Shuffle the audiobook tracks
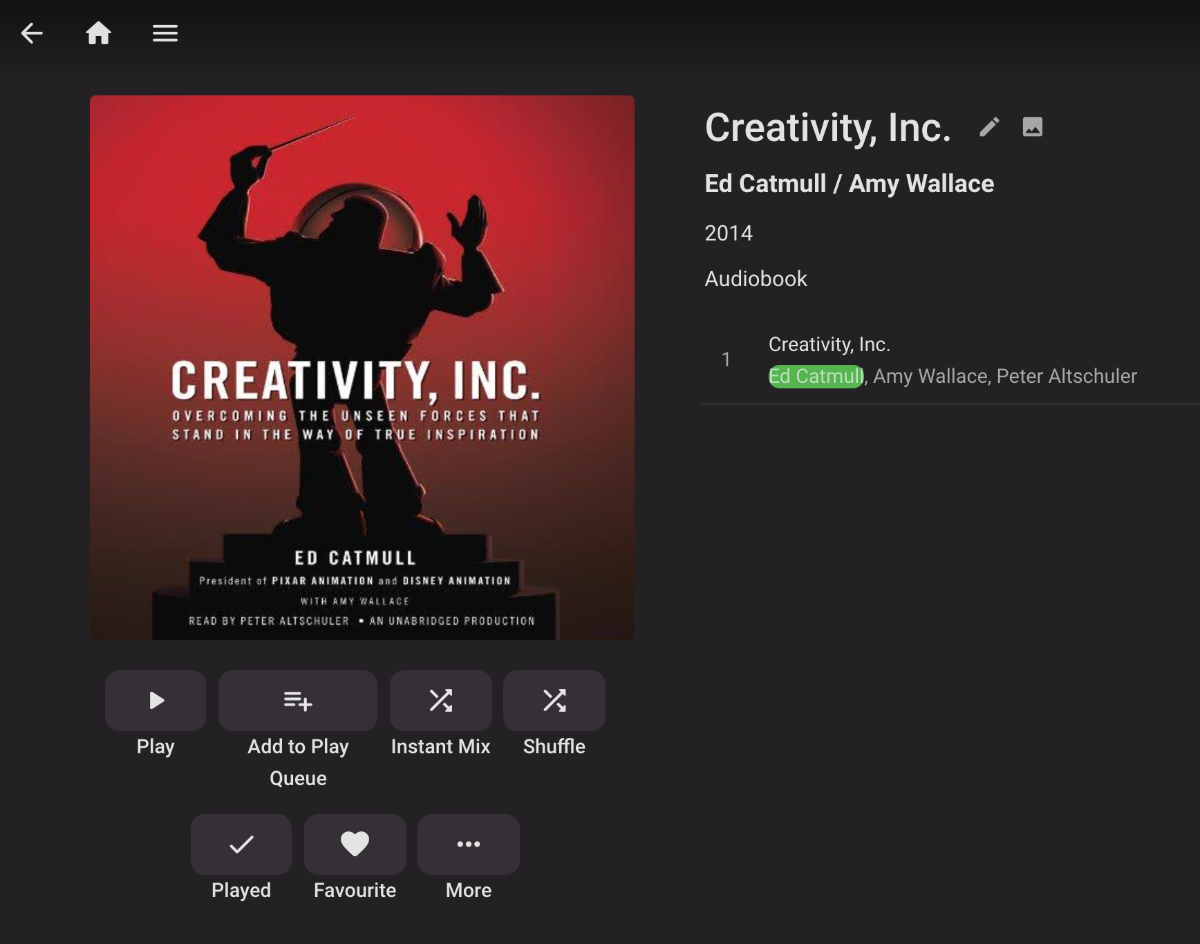1200x944 pixels. coord(554,701)
